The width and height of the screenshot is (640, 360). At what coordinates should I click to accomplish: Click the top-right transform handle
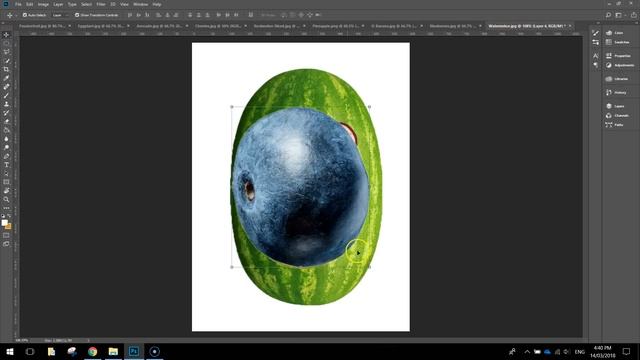(369, 107)
